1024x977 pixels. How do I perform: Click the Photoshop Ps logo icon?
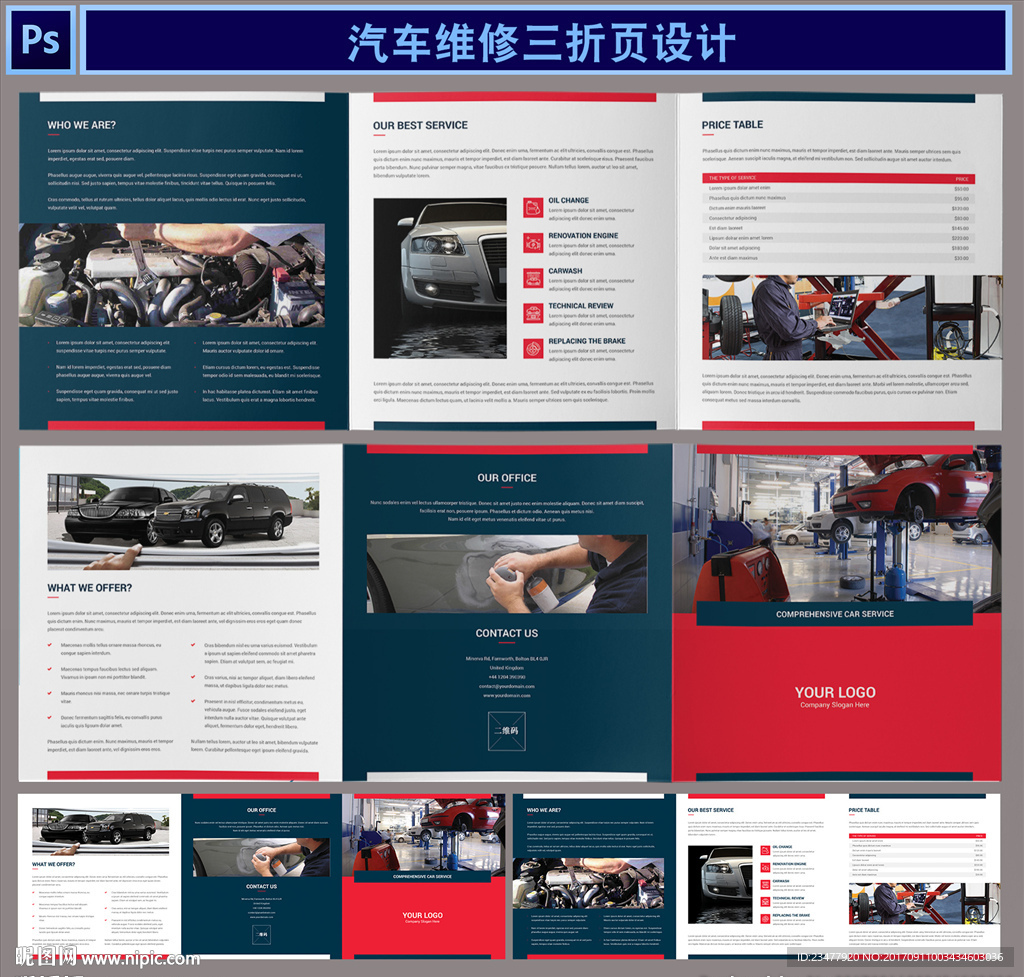40,40
